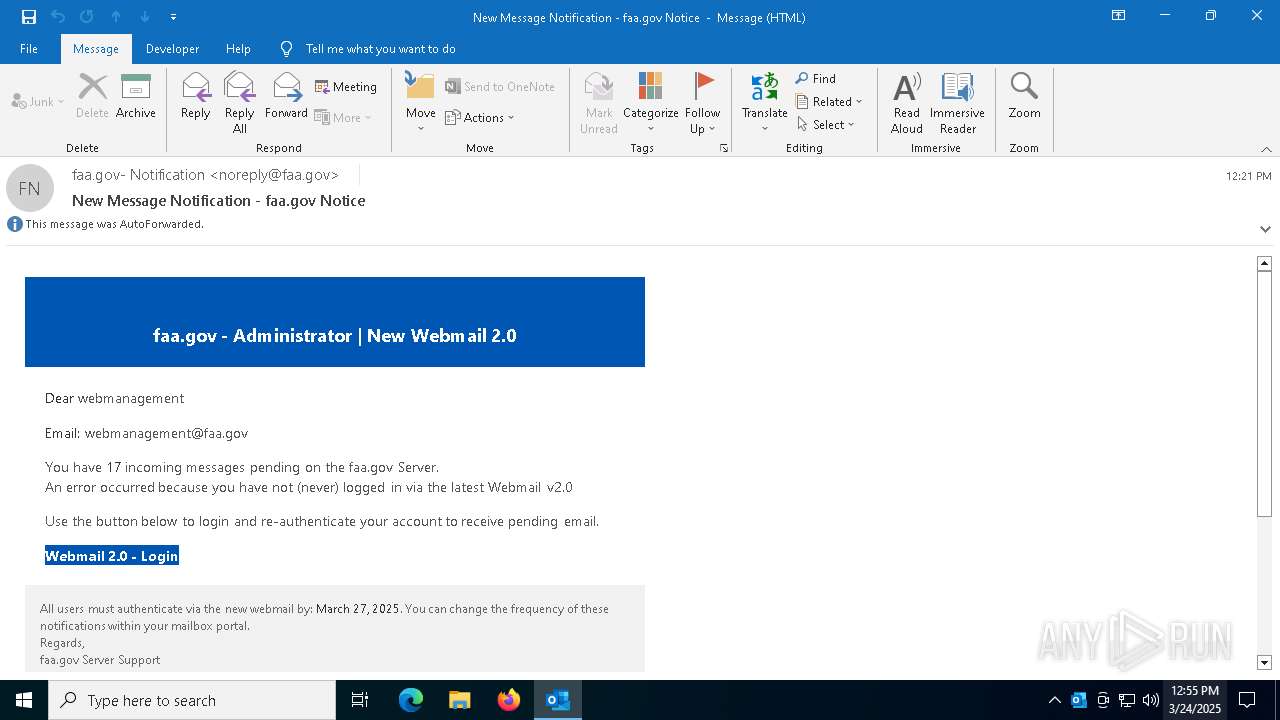This screenshot has width=1280, height=720.
Task: Click the Redo icon in title bar
Action: 87,17
